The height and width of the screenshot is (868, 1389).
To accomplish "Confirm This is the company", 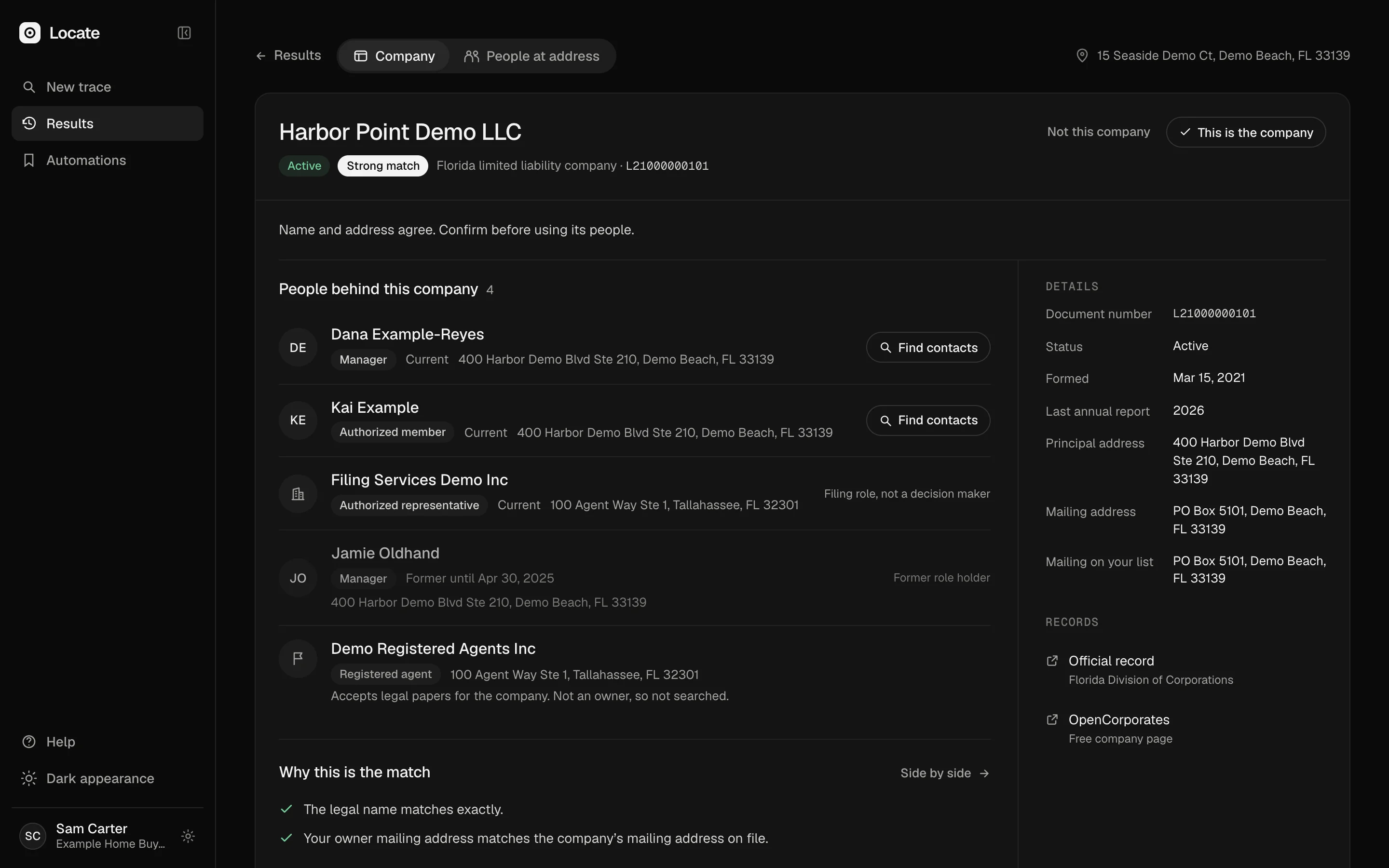I will (1245, 132).
